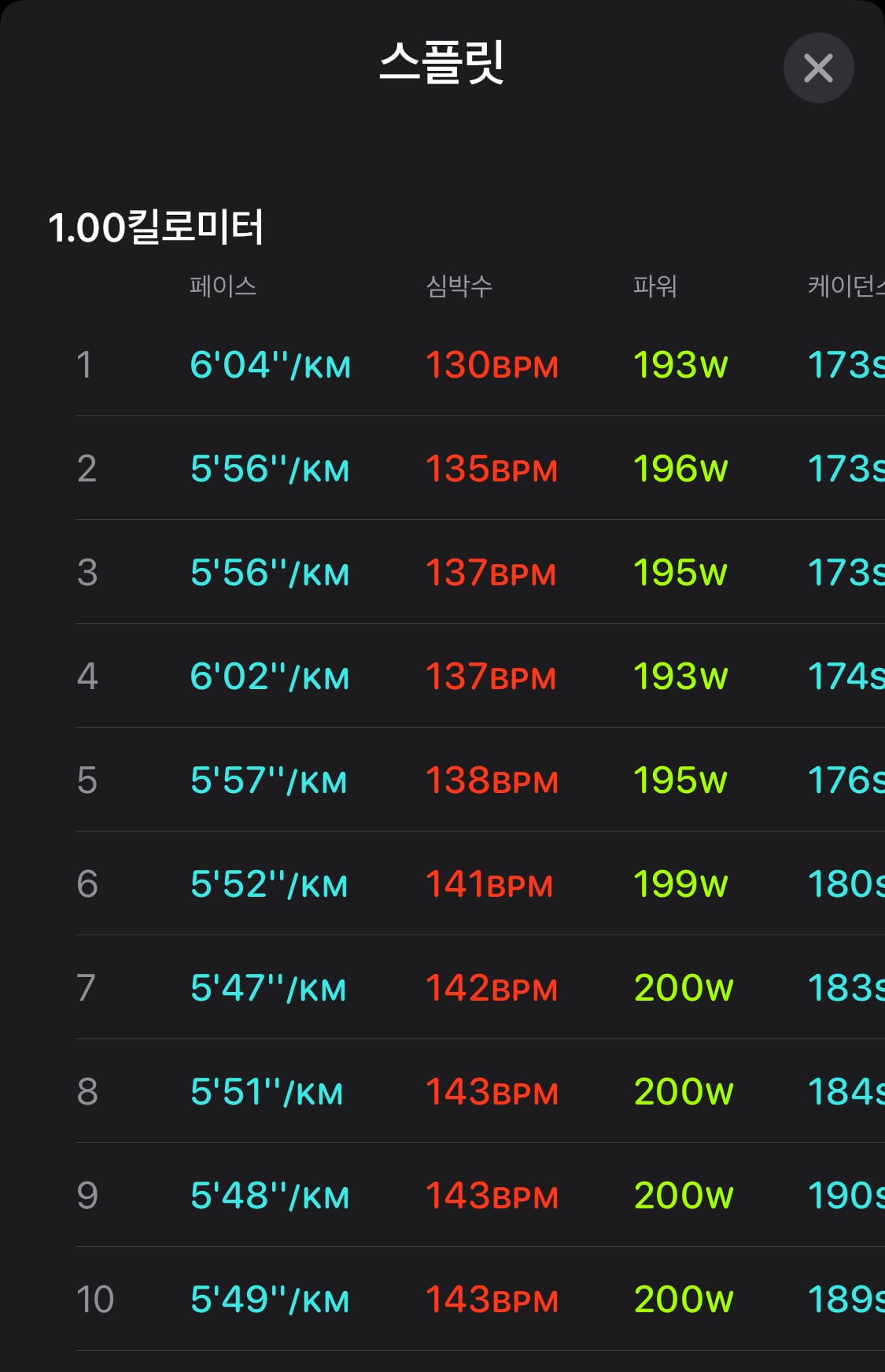The width and height of the screenshot is (885, 1372).
Task: Select split 4 pace 6'02''/KM
Action: click(x=270, y=677)
